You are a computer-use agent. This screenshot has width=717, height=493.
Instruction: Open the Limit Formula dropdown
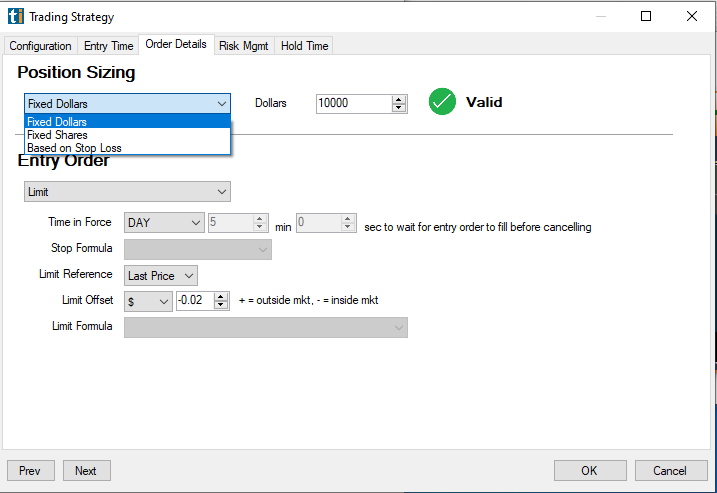(x=266, y=328)
